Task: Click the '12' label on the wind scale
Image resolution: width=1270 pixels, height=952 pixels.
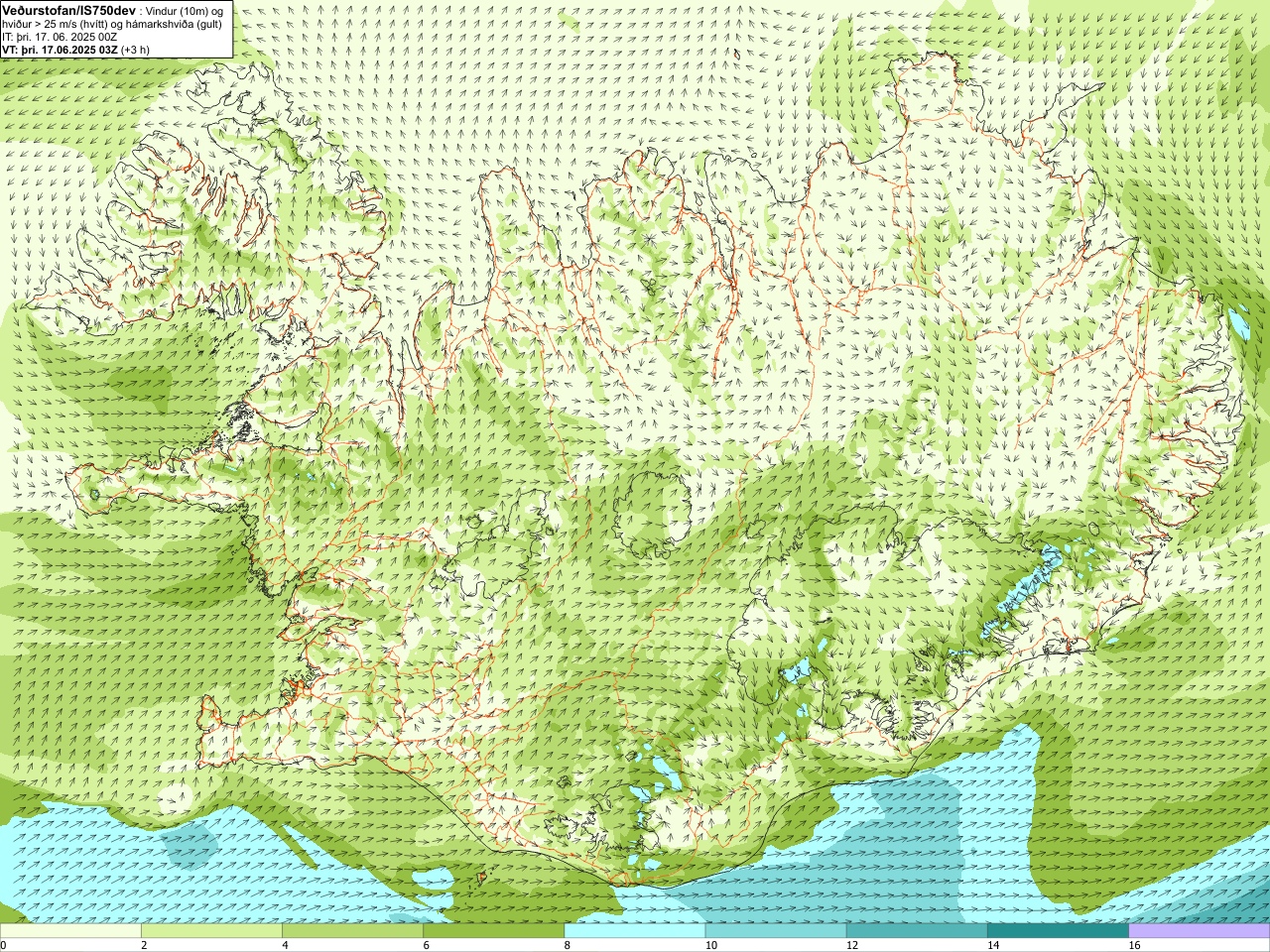Action: pos(852,945)
